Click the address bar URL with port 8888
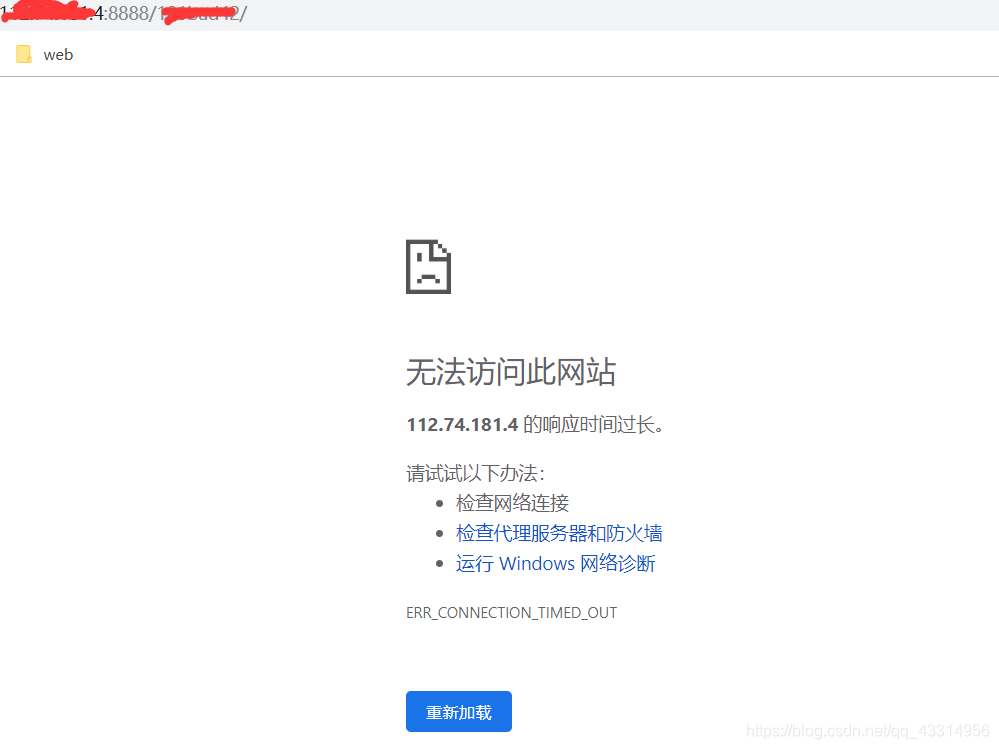Screen dimensions: 999x749 point(124,13)
